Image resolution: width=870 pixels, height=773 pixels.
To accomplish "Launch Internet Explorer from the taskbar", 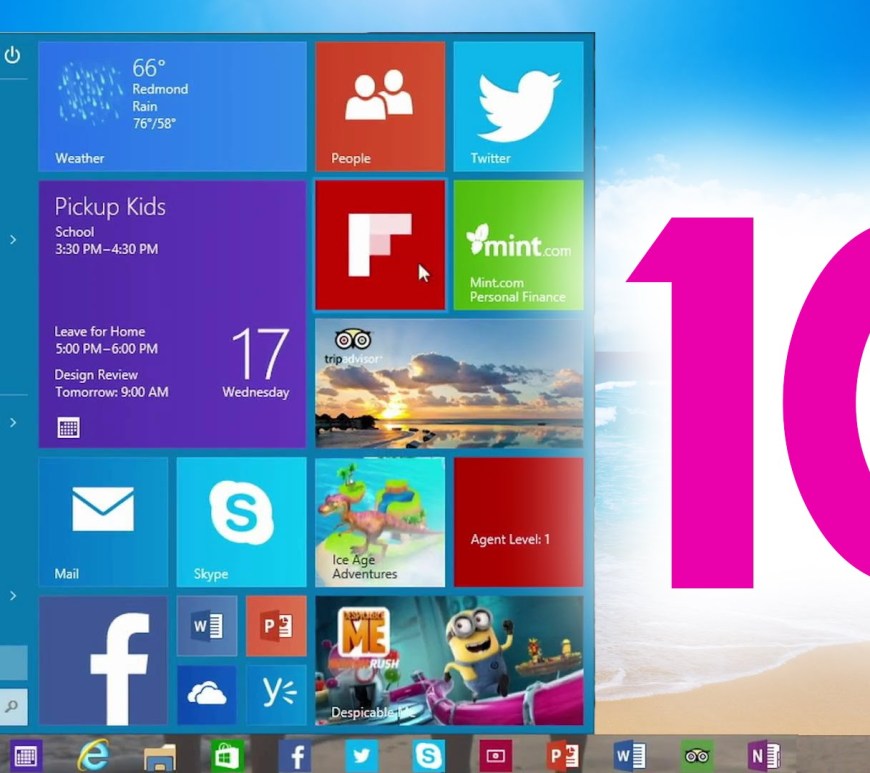I will [93, 756].
